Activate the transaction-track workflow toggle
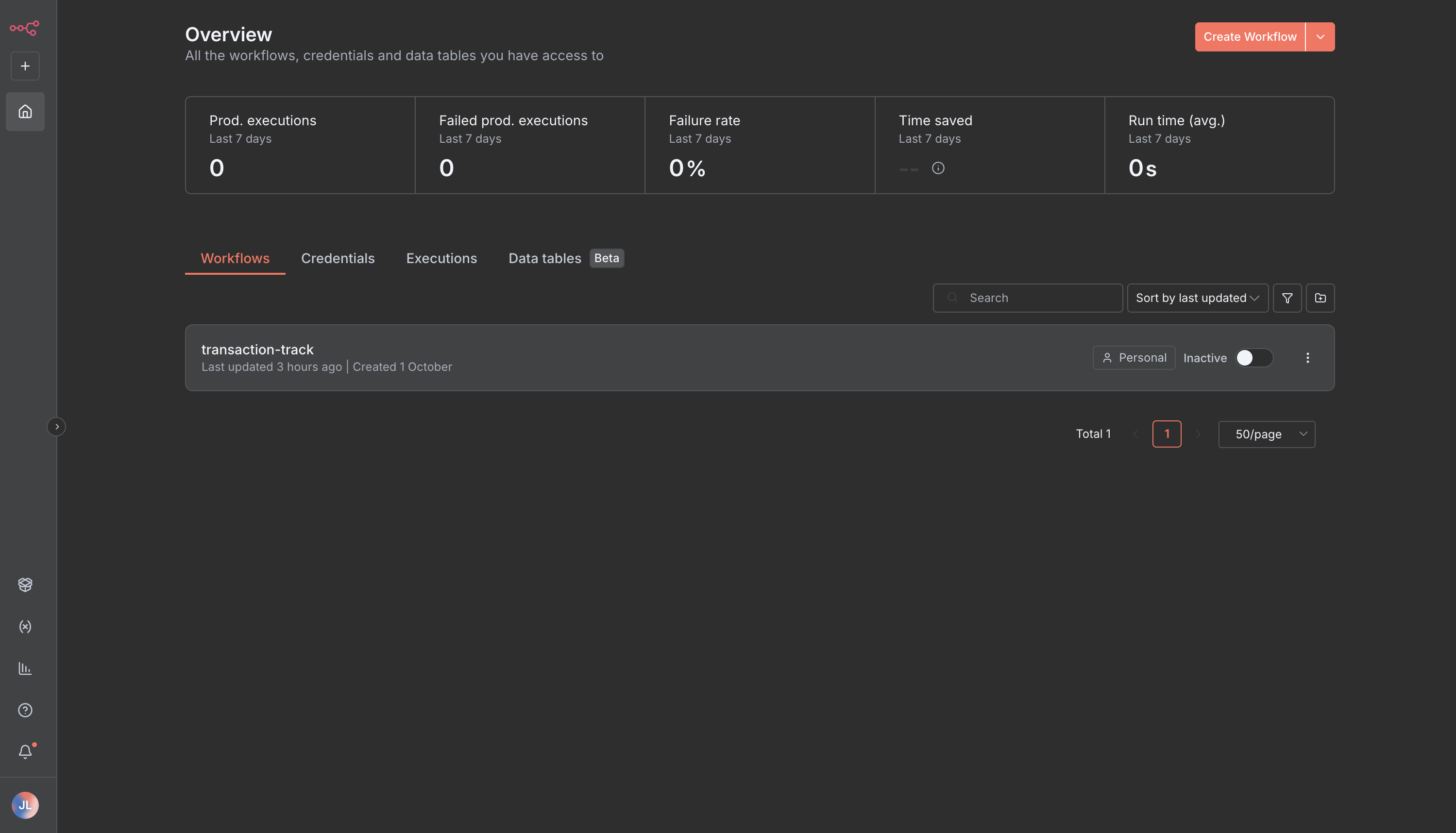1456x833 pixels. click(1253, 358)
